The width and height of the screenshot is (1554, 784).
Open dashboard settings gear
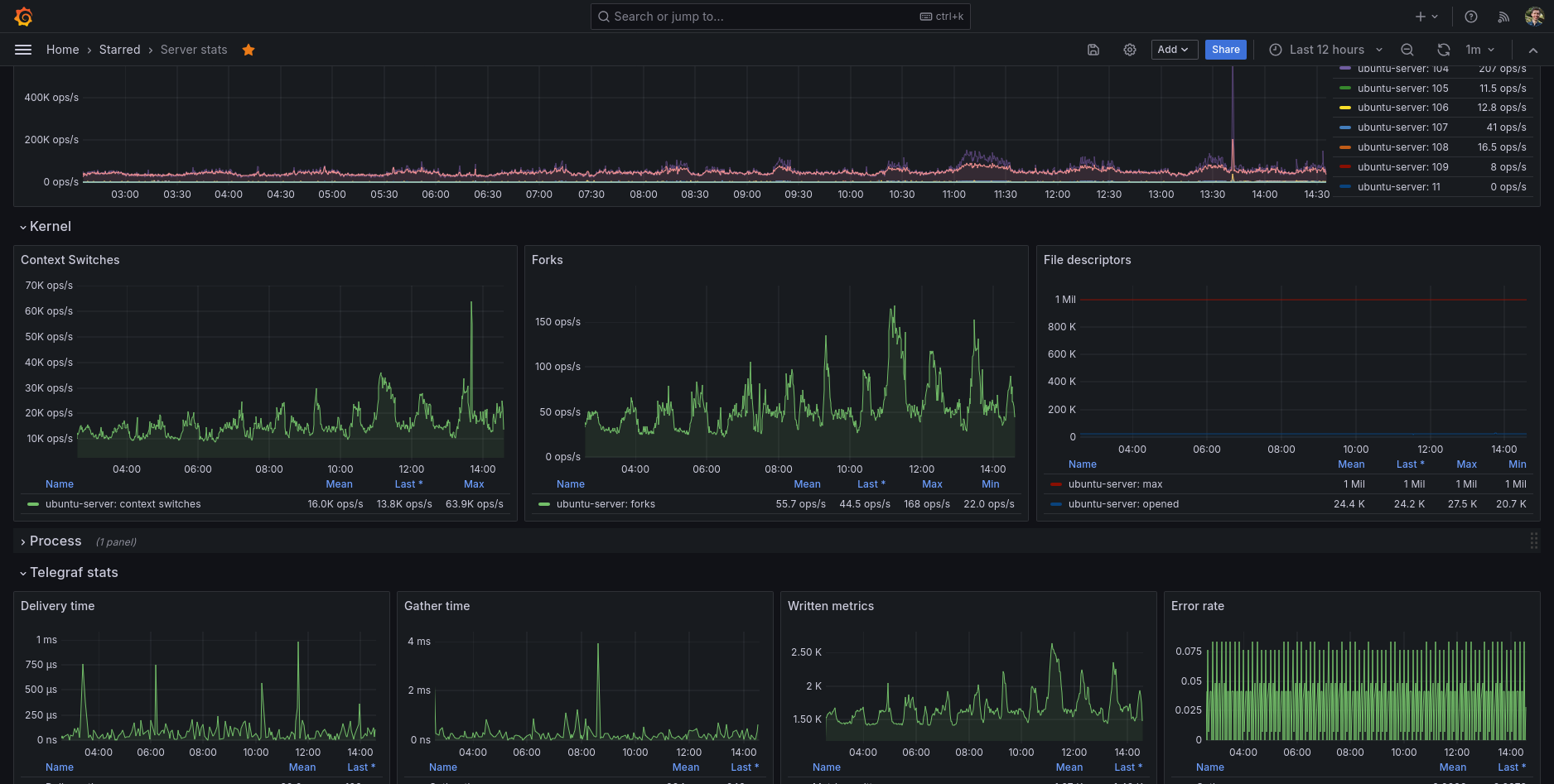[1130, 50]
